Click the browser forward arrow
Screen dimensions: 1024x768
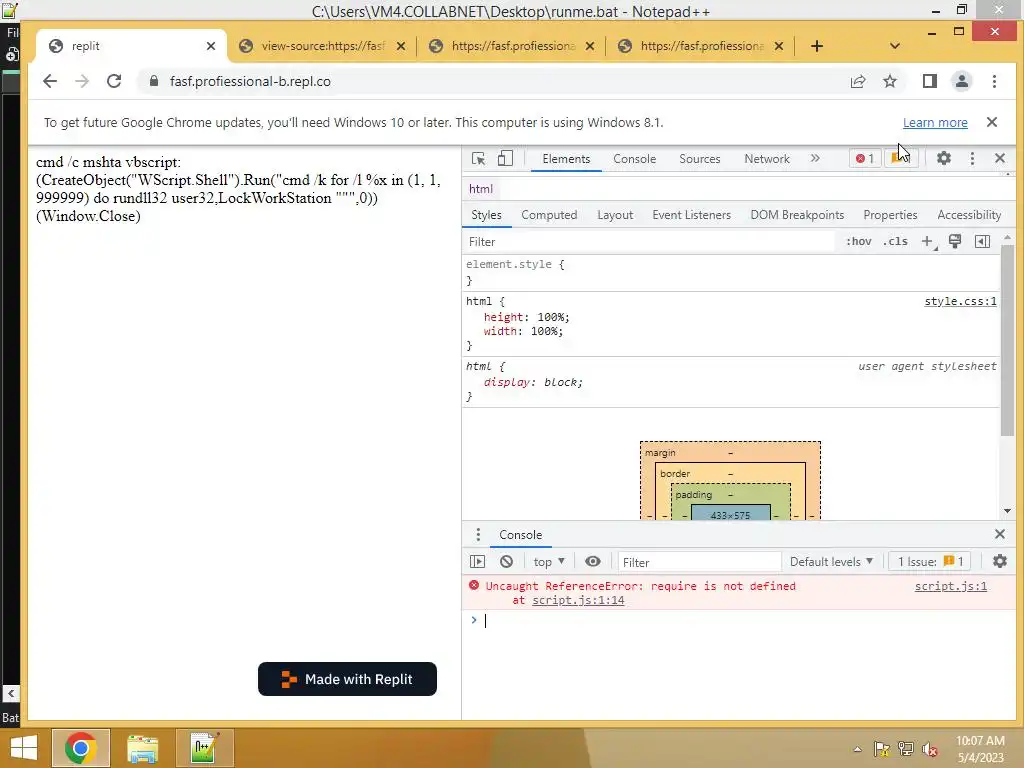(x=82, y=81)
